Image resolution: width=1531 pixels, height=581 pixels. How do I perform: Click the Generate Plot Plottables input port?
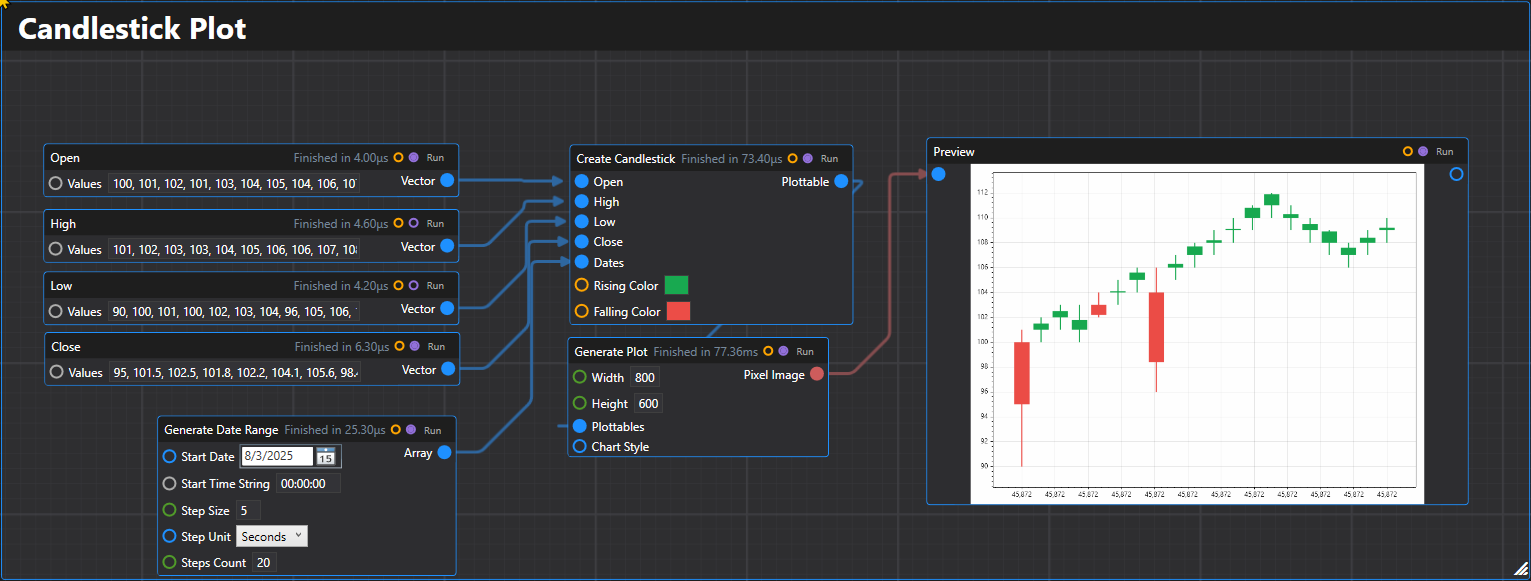pos(579,426)
